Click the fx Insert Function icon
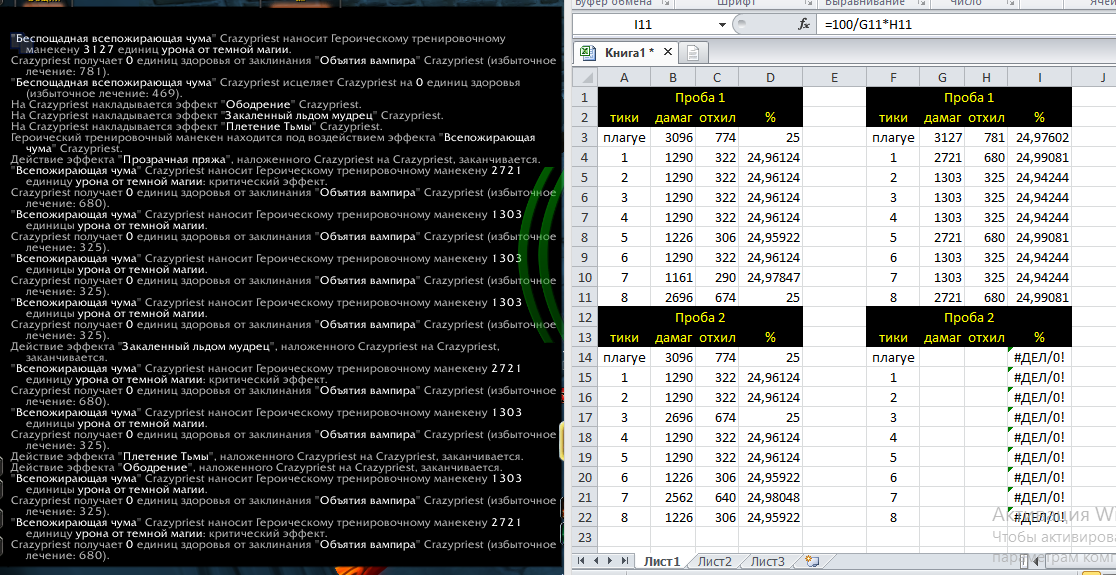 pyautogui.click(x=804, y=24)
